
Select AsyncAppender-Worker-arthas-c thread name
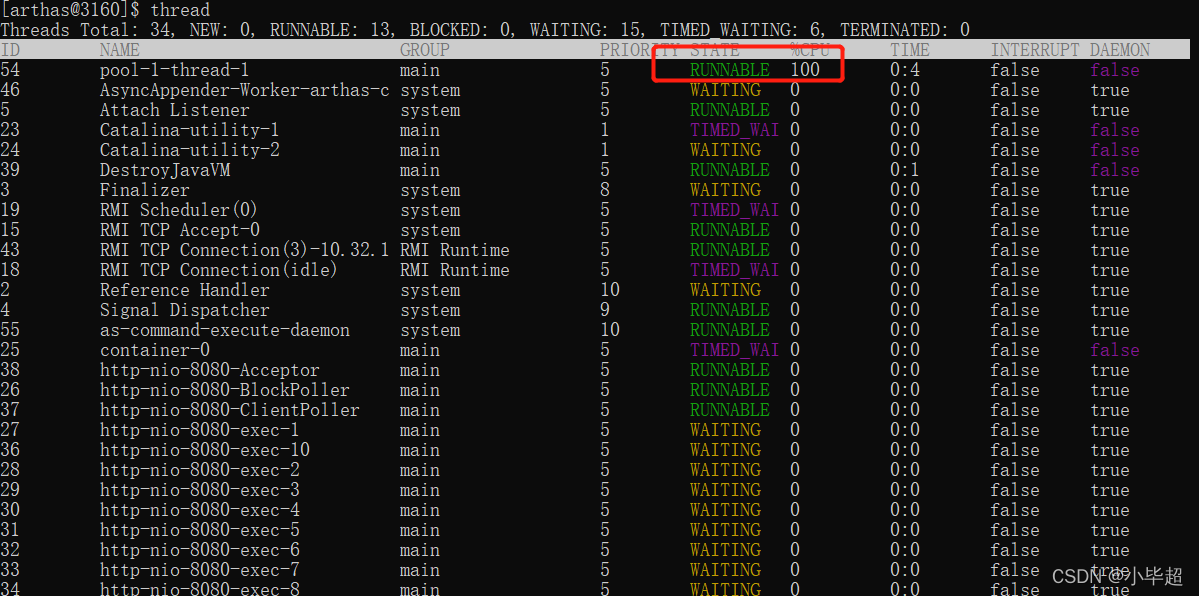point(244,90)
